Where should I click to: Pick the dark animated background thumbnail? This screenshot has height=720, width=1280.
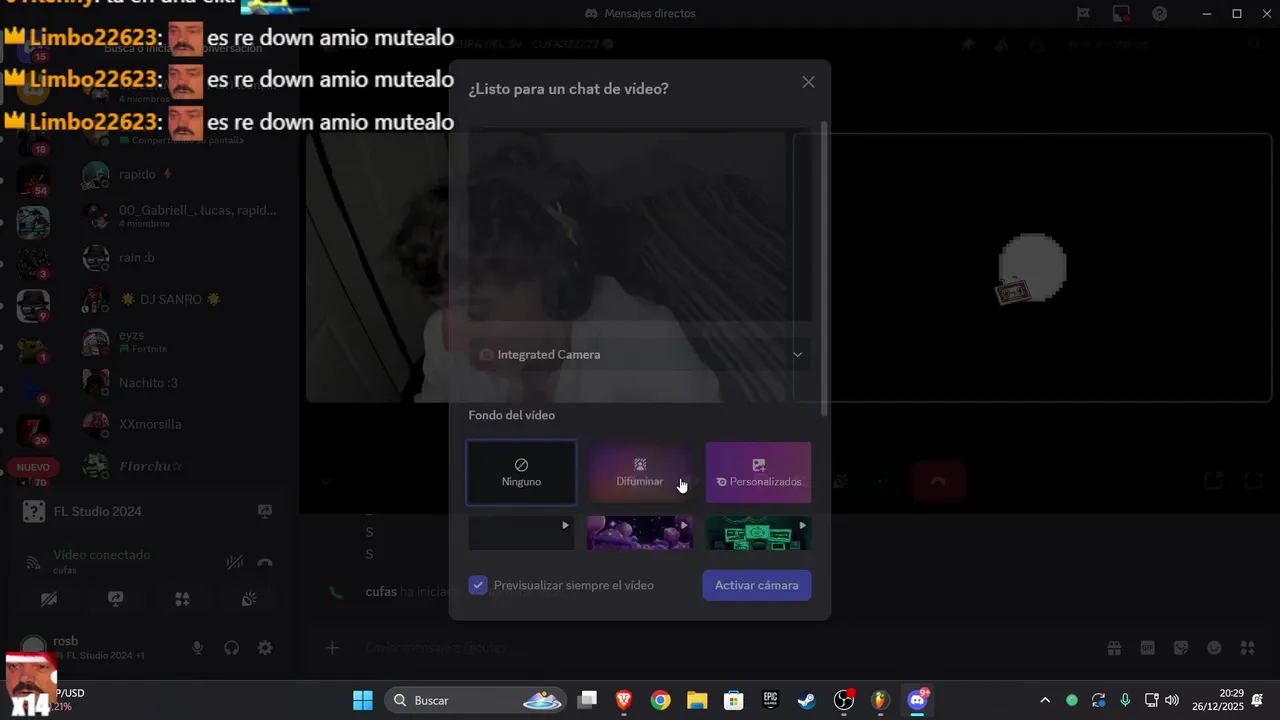click(521, 533)
